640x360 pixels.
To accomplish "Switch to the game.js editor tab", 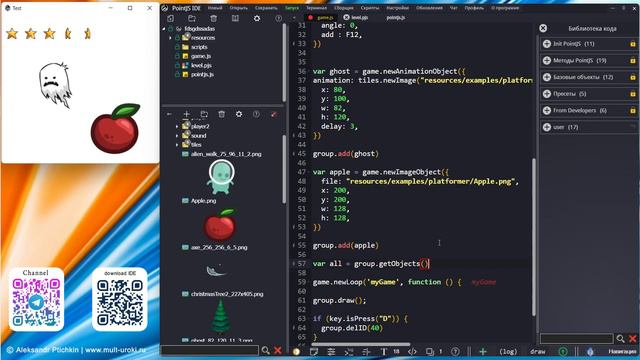I will [324, 18].
